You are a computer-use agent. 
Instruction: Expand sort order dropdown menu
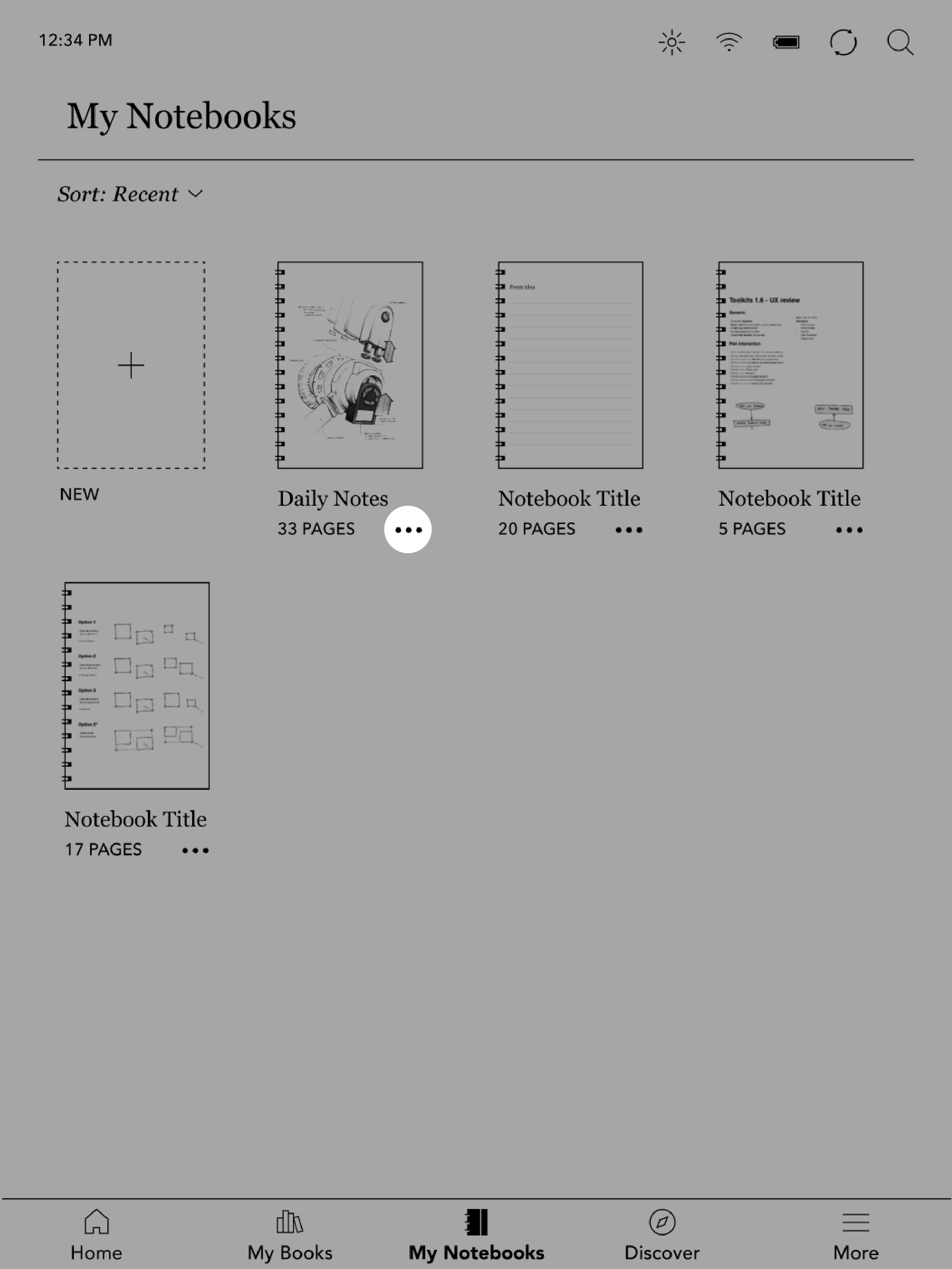(x=129, y=194)
